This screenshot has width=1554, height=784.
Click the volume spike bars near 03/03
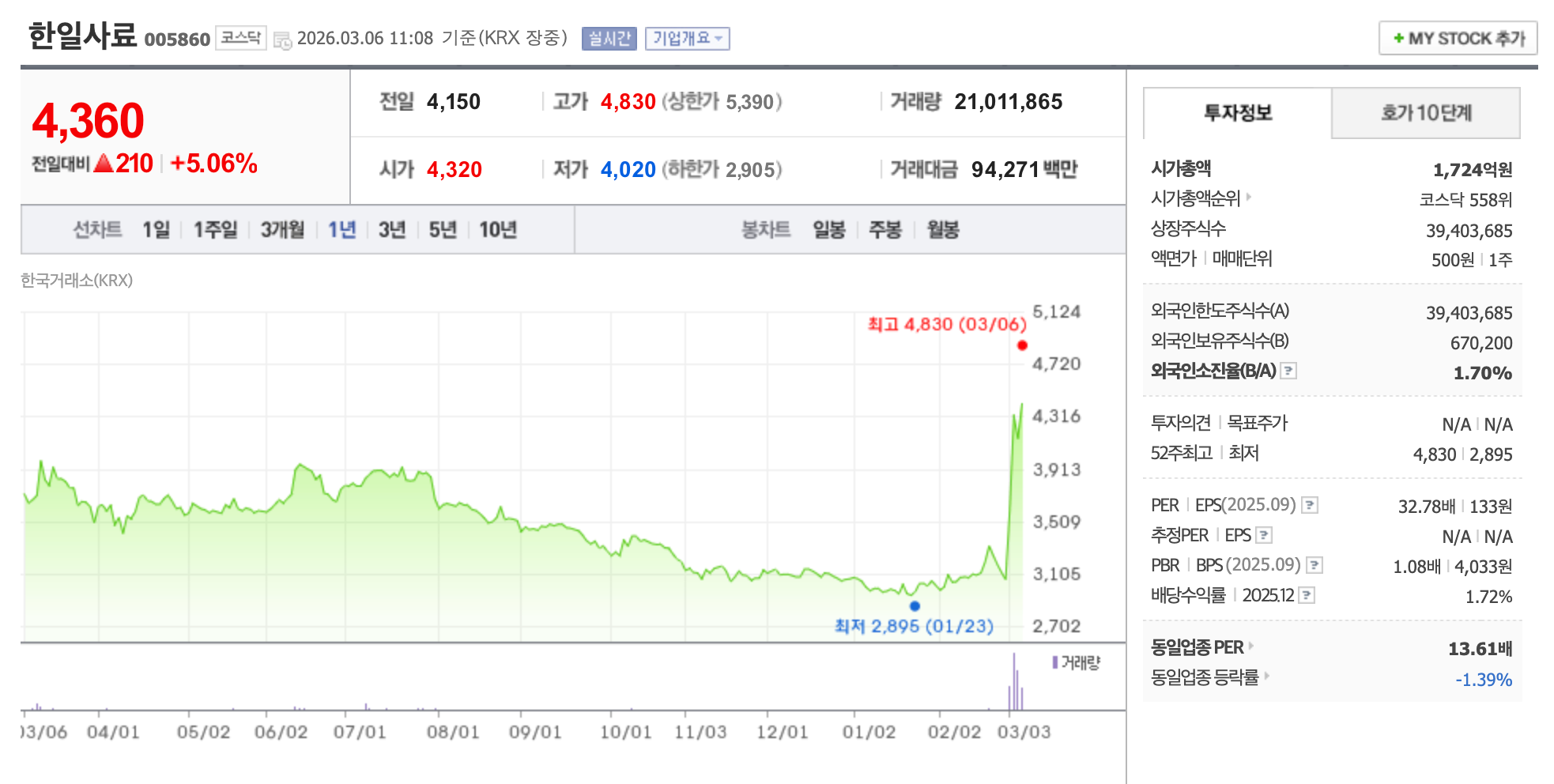[1016, 682]
